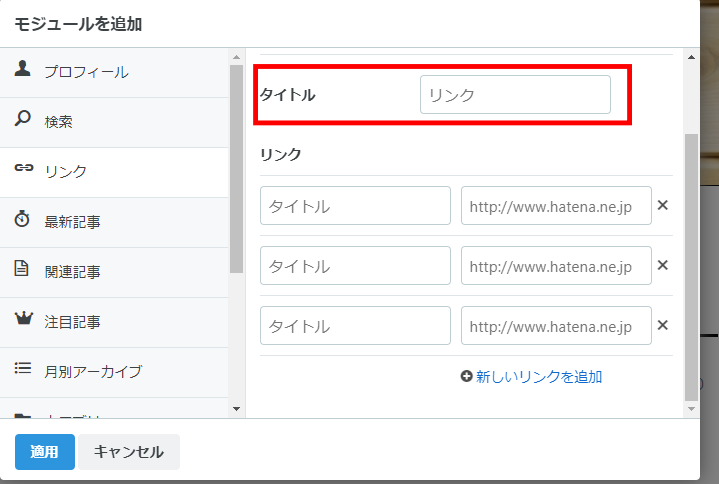Choose the リンク module
The width and height of the screenshot is (719, 484).
114,172
